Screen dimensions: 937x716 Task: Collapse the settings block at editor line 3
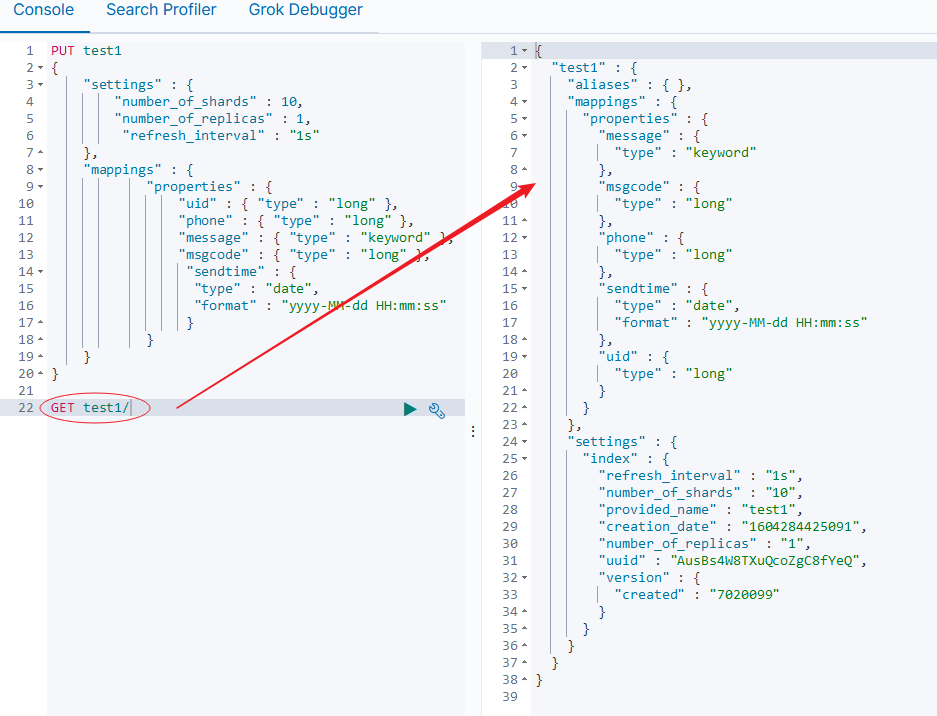41,85
